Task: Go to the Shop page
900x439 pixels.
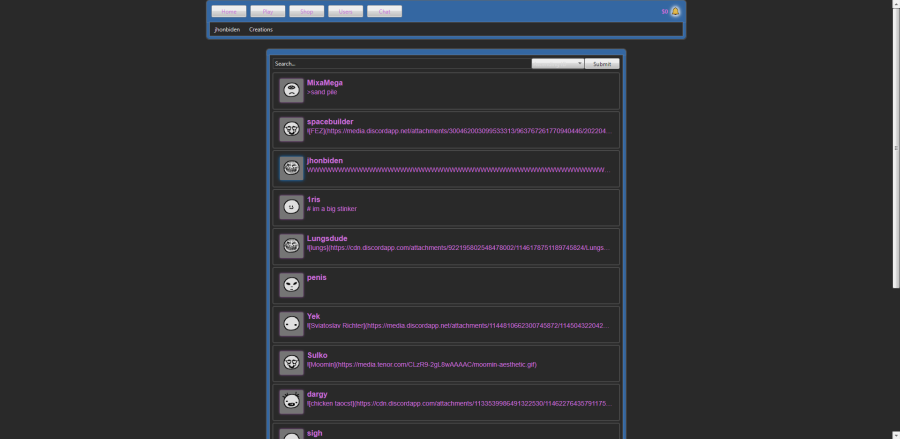Action: 306,12
